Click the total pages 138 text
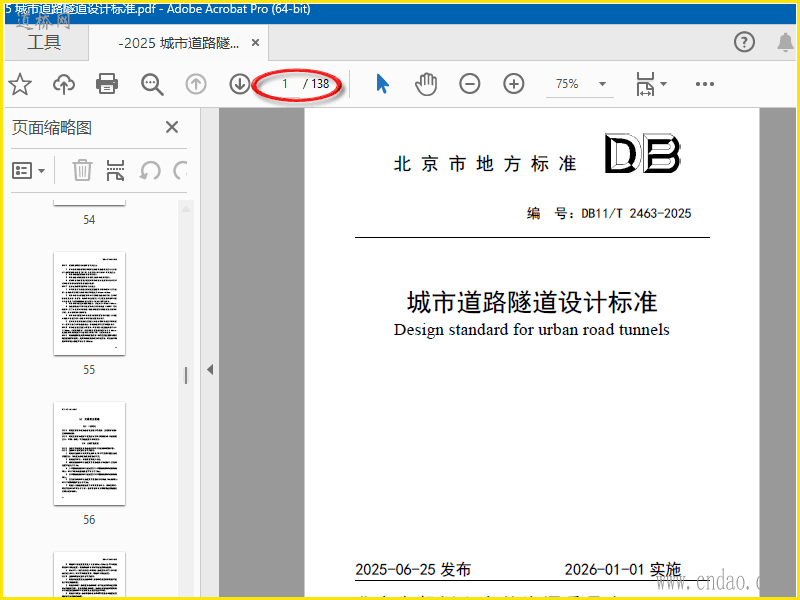This screenshot has width=800, height=600. (x=320, y=84)
